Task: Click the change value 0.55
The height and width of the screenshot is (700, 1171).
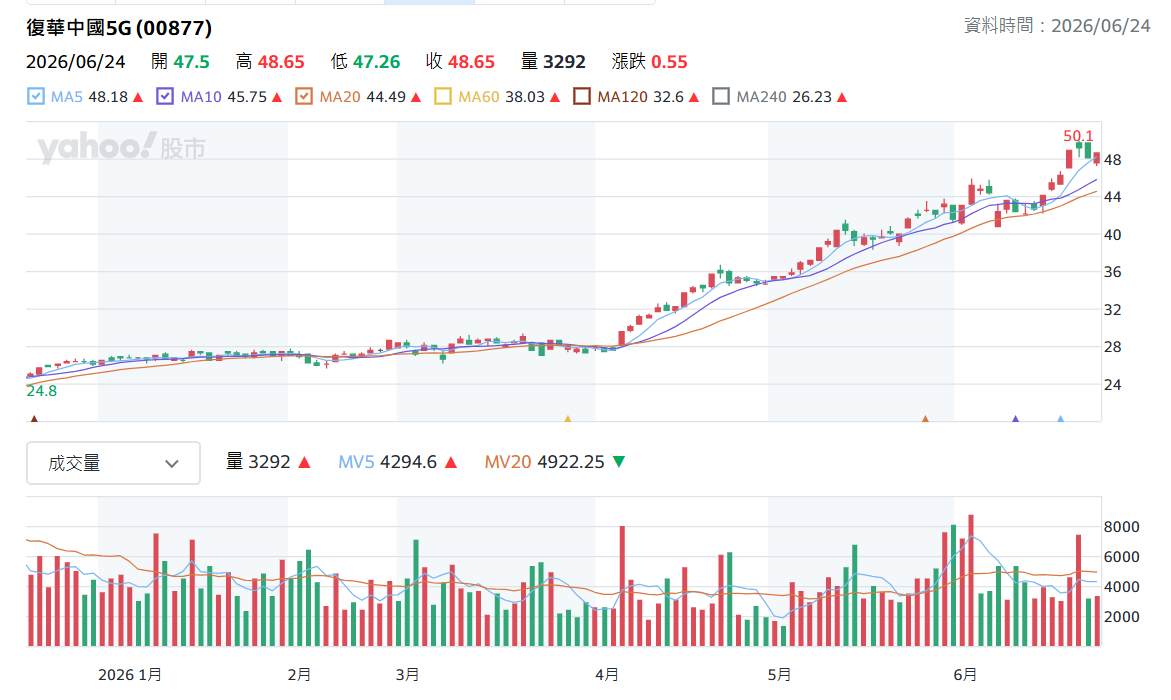Action: [668, 62]
